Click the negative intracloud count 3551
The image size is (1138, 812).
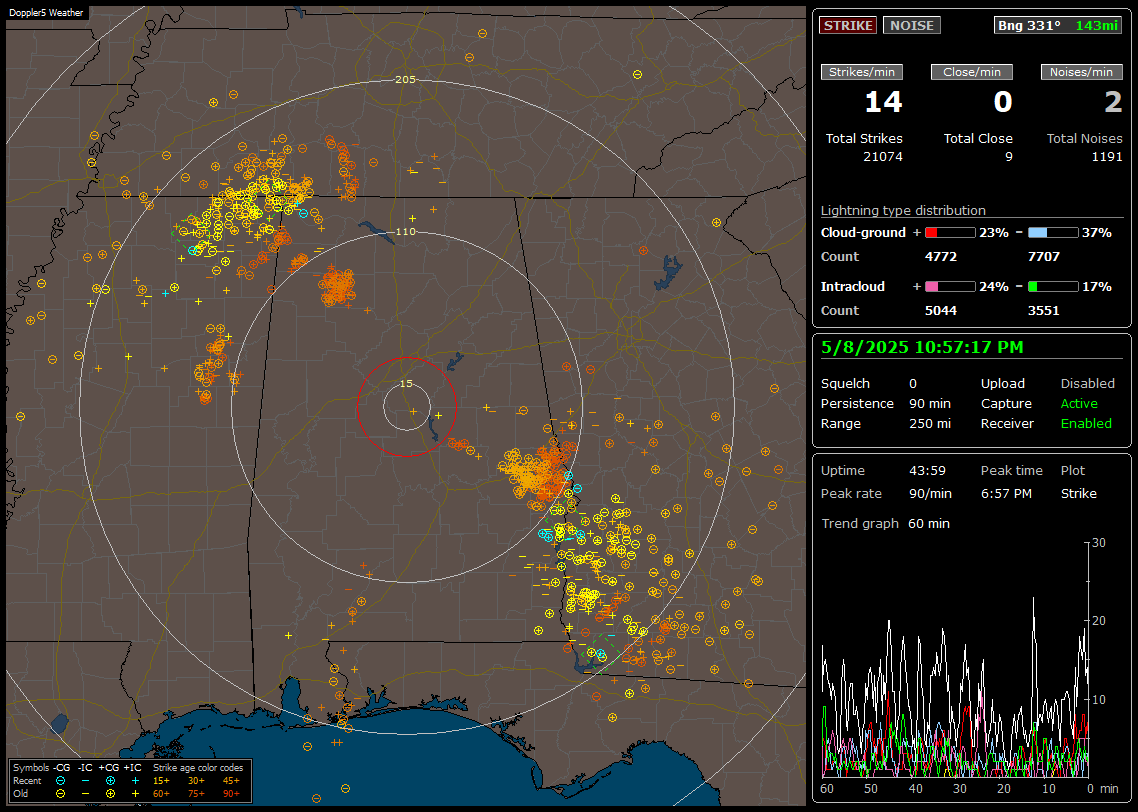pyautogui.click(x=1044, y=311)
